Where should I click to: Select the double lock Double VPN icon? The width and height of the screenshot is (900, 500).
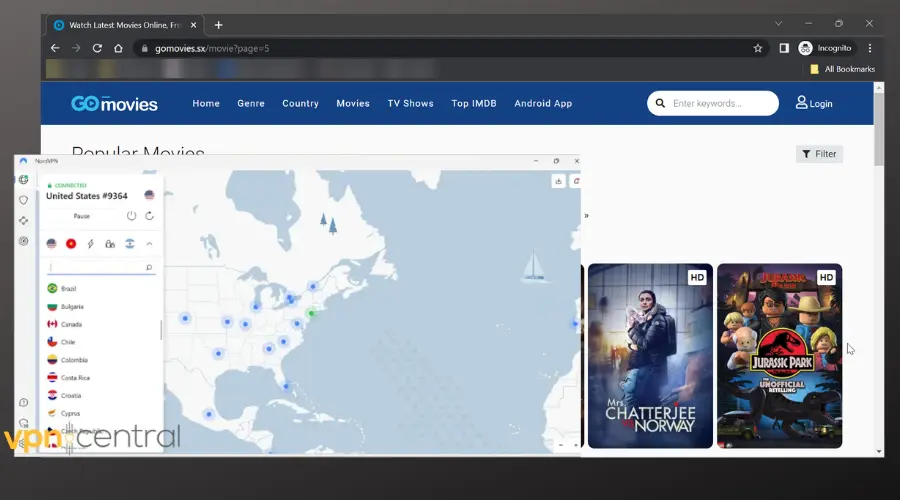pos(110,244)
